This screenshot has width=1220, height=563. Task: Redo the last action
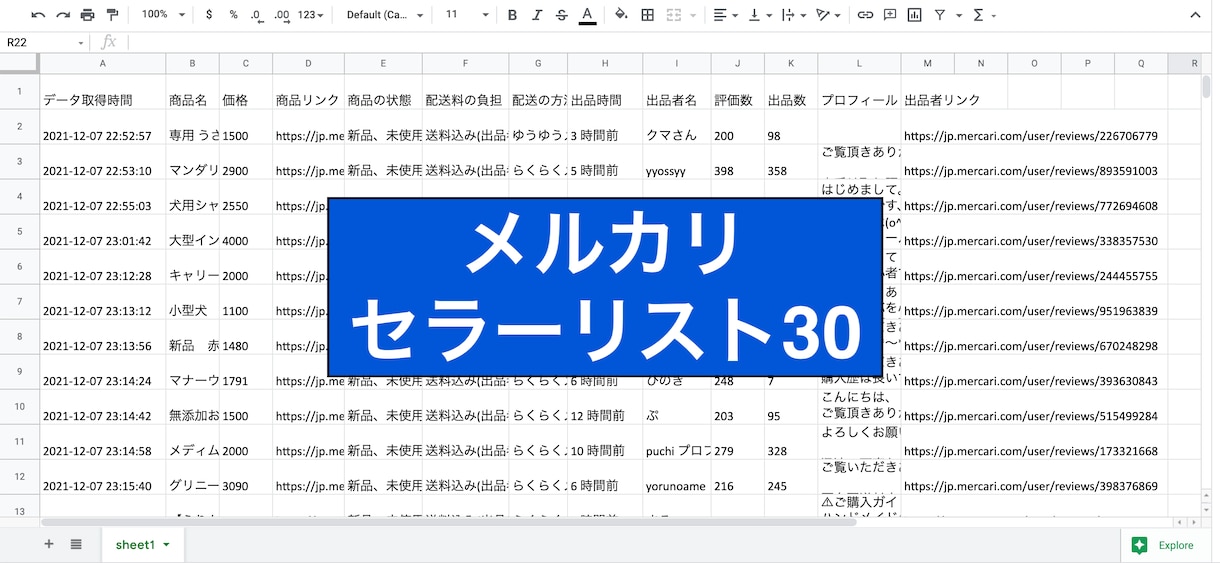click(62, 15)
